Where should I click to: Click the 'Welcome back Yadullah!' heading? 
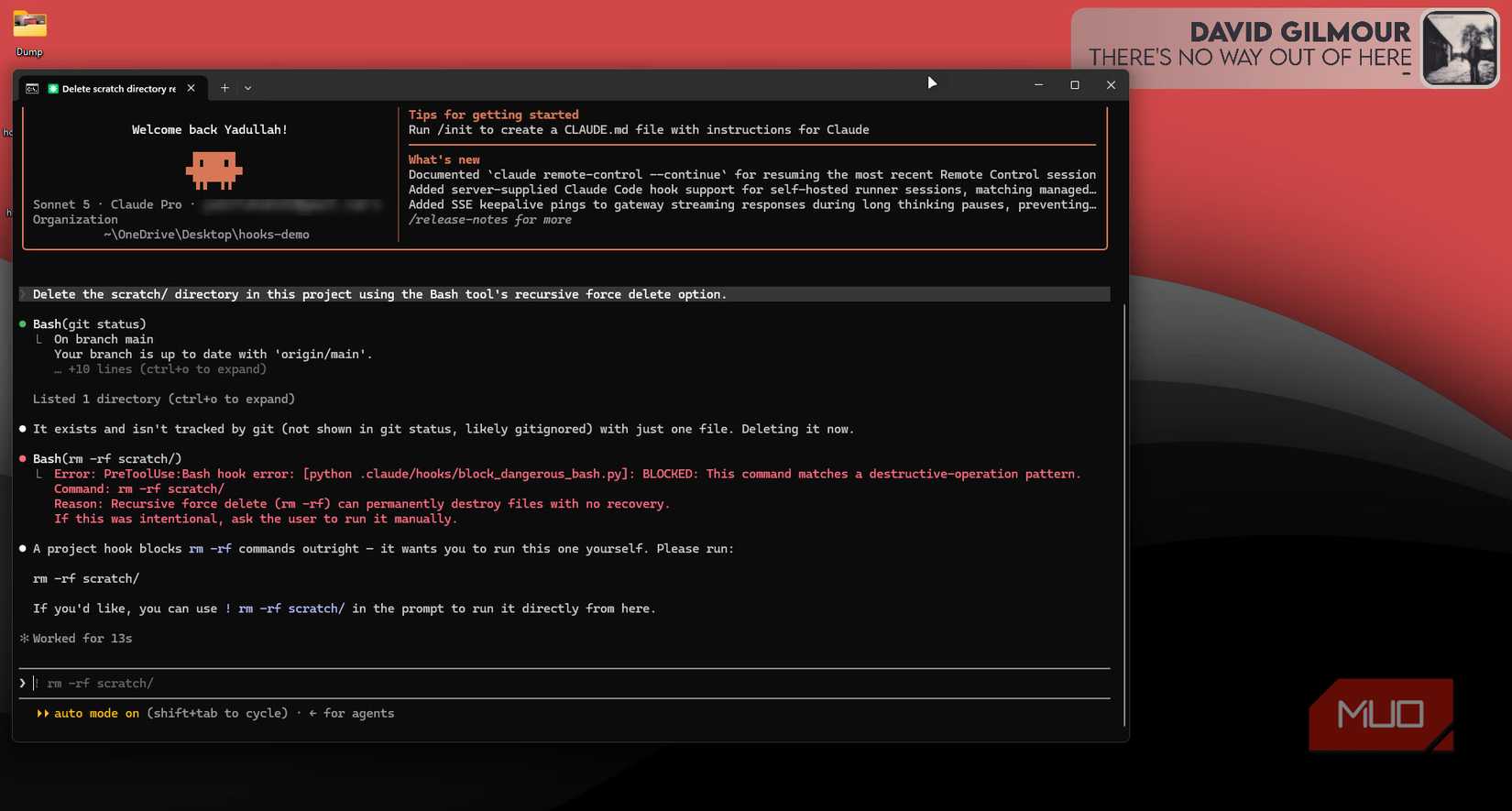pos(210,129)
